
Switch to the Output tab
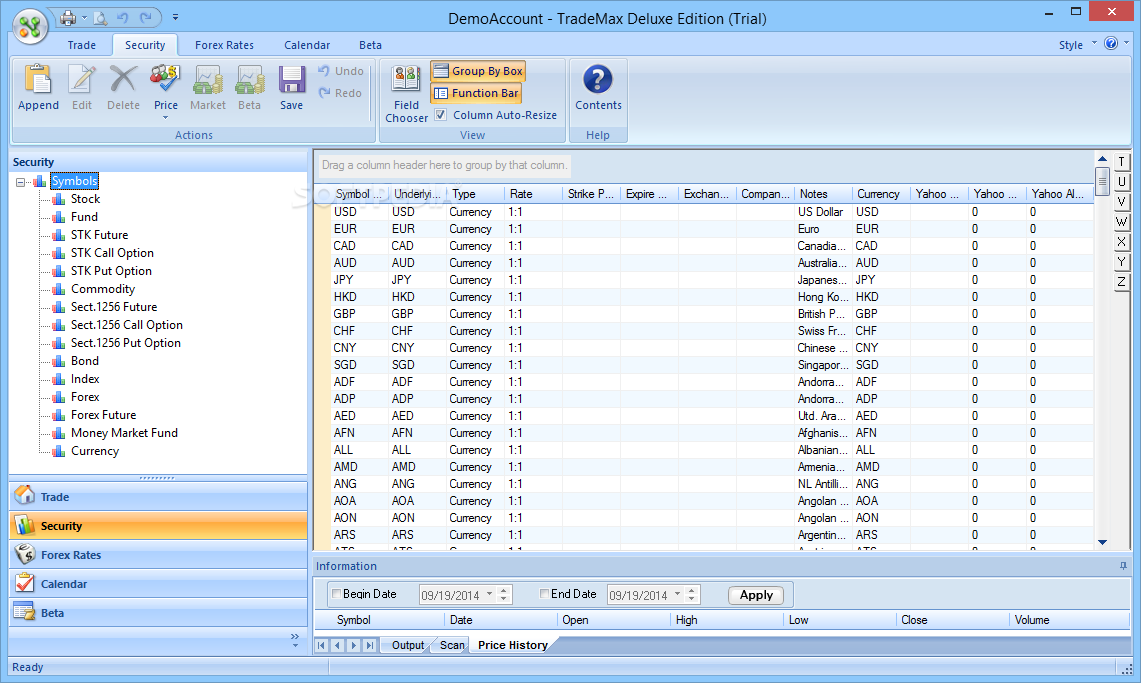coord(408,645)
